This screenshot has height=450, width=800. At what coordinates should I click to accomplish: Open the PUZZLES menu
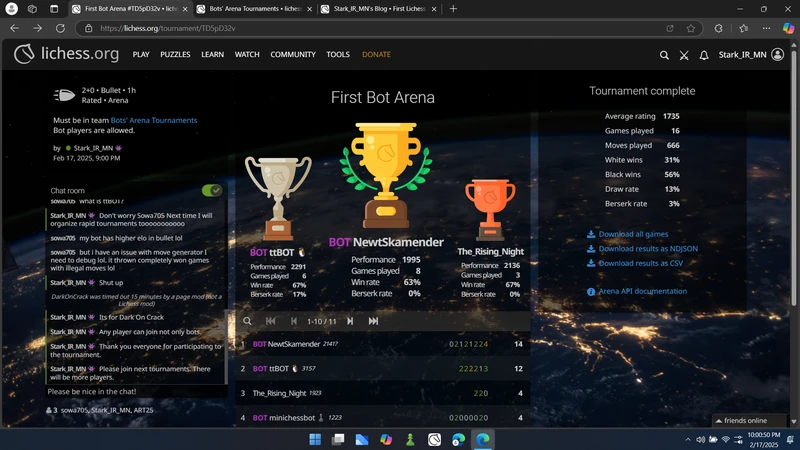tap(175, 55)
